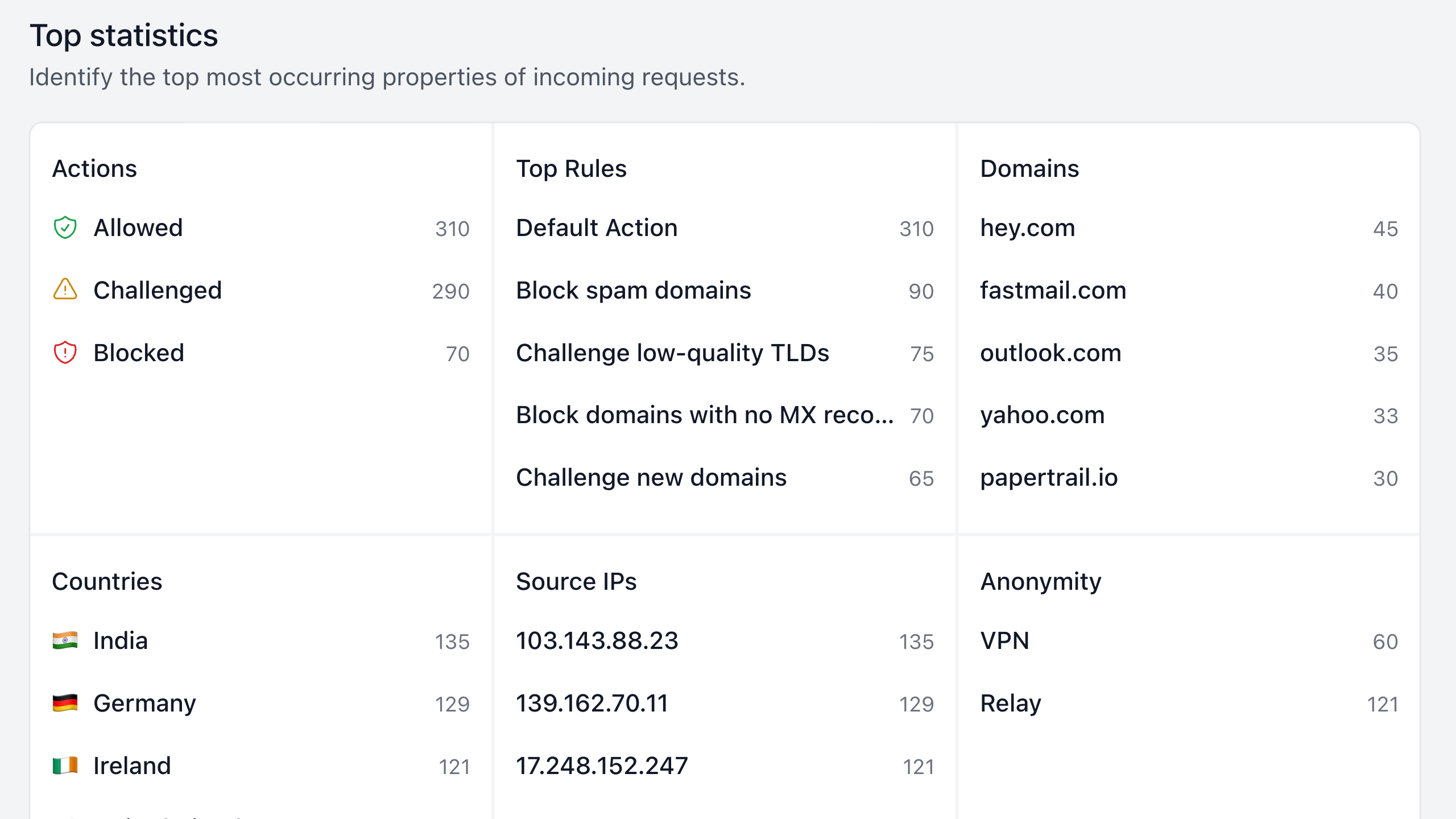The image size is (1456, 819).
Task: Click the green Allowed shield icon
Action: click(x=65, y=228)
